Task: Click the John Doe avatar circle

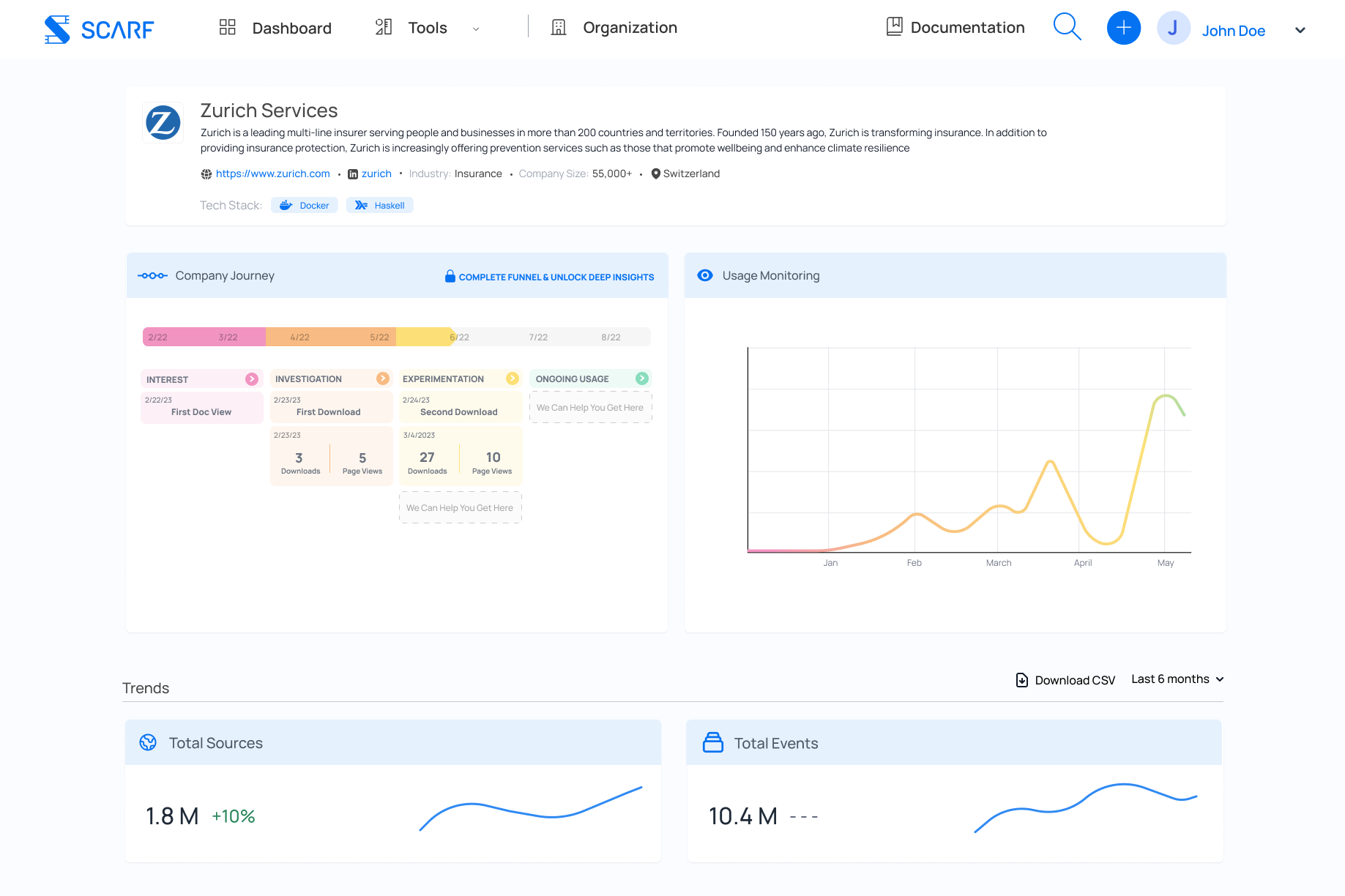Action: pyautogui.click(x=1173, y=29)
